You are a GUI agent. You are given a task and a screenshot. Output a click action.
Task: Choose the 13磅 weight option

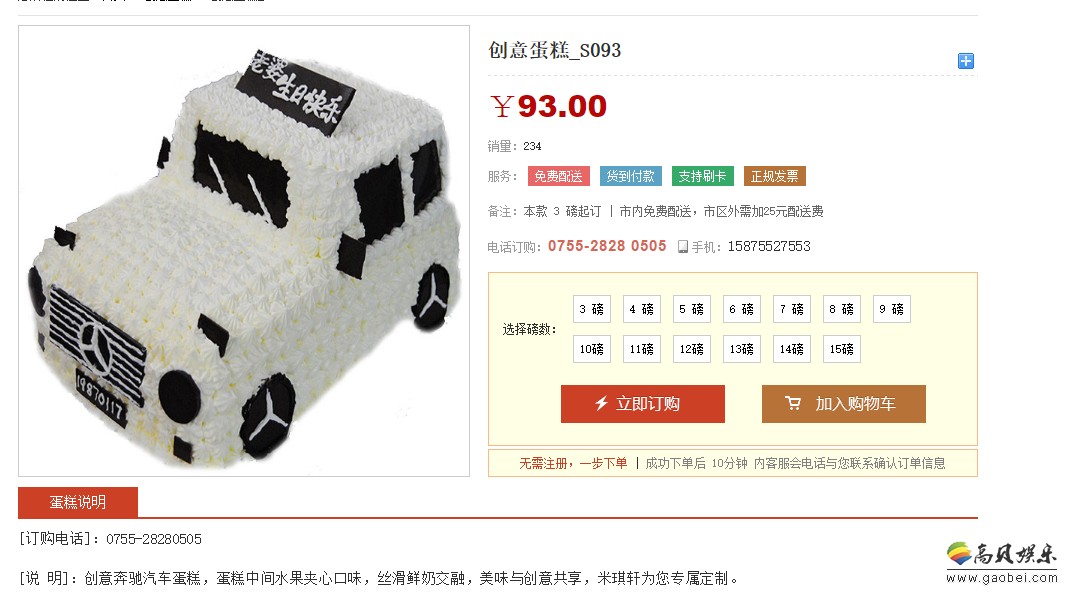tap(741, 349)
